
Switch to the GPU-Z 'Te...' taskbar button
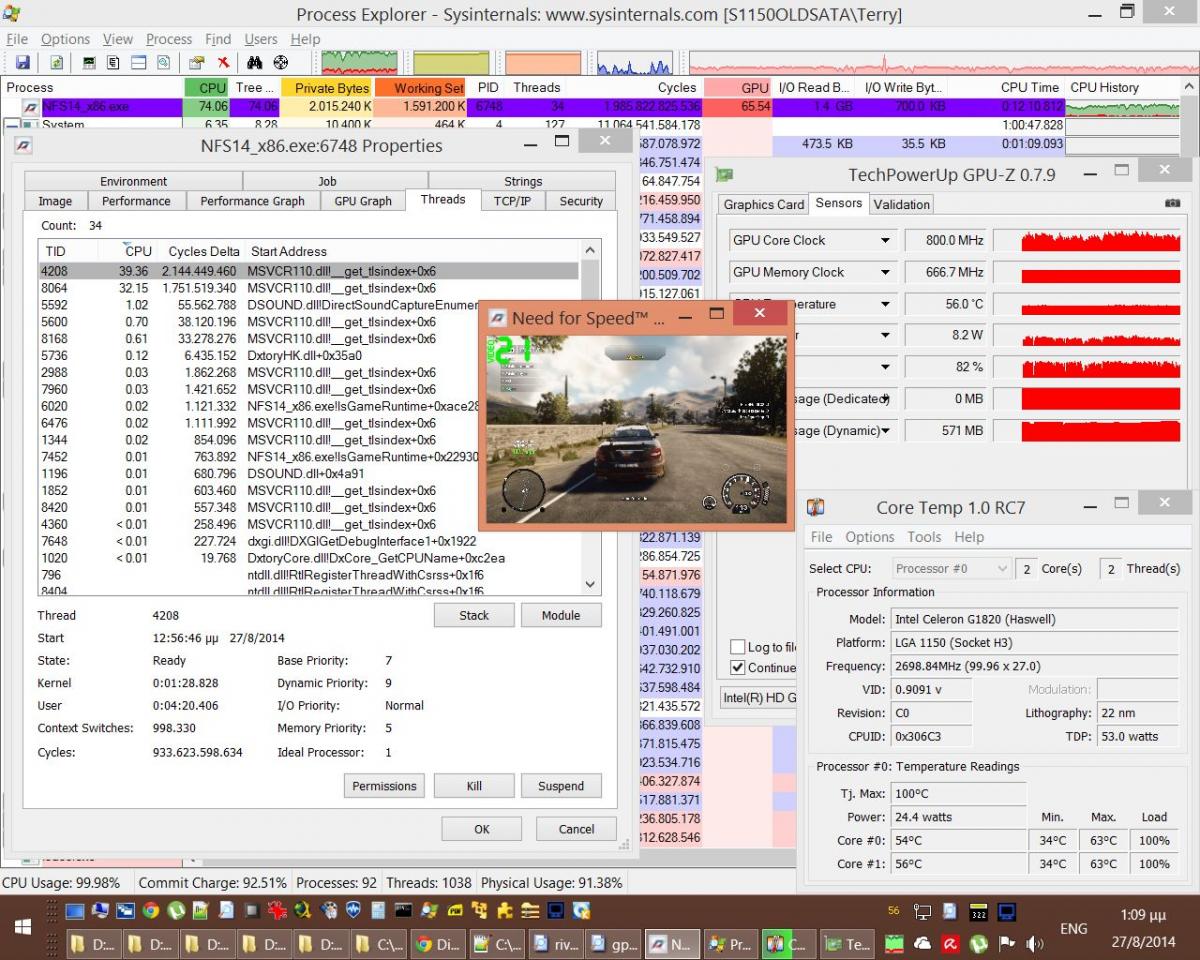(847, 943)
